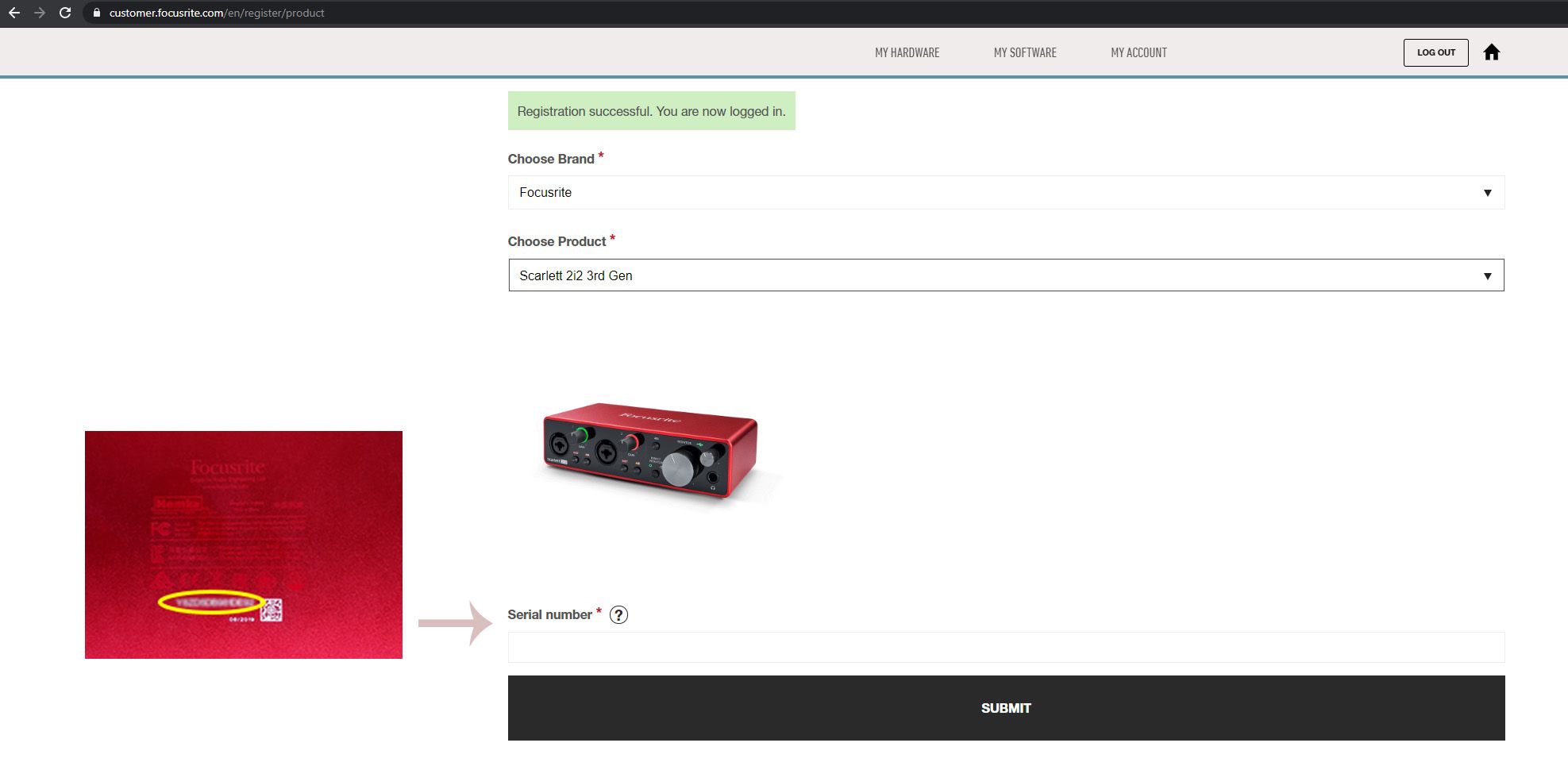Navigate to MY SOFTWARE

pyautogui.click(x=1024, y=52)
